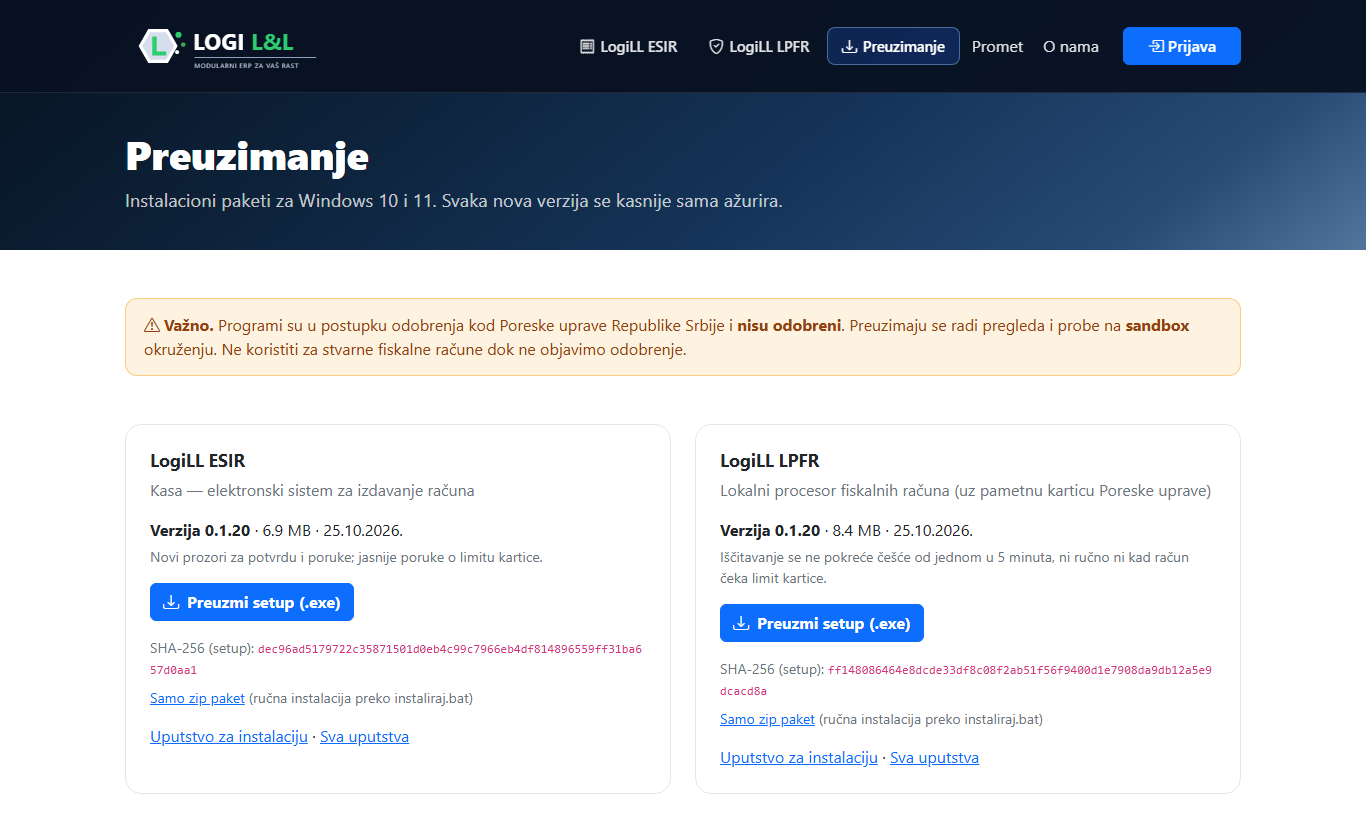Click 'Lokalni procesor fiskalnih računa' description
This screenshot has height=820, width=1366.
tap(965, 491)
